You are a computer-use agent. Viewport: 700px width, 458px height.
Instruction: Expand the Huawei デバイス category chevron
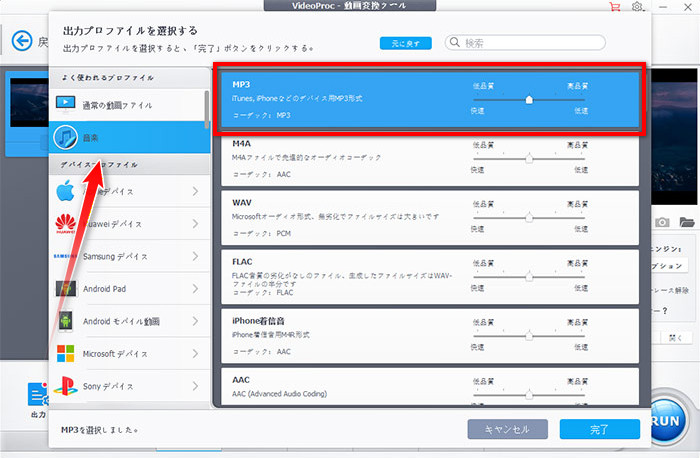click(x=195, y=224)
